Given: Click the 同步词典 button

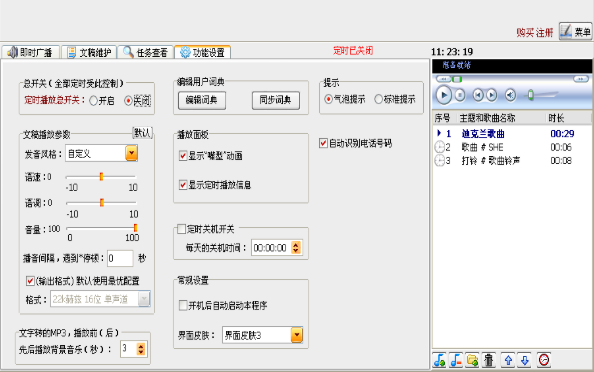Looking at the screenshot, I should (x=276, y=100).
